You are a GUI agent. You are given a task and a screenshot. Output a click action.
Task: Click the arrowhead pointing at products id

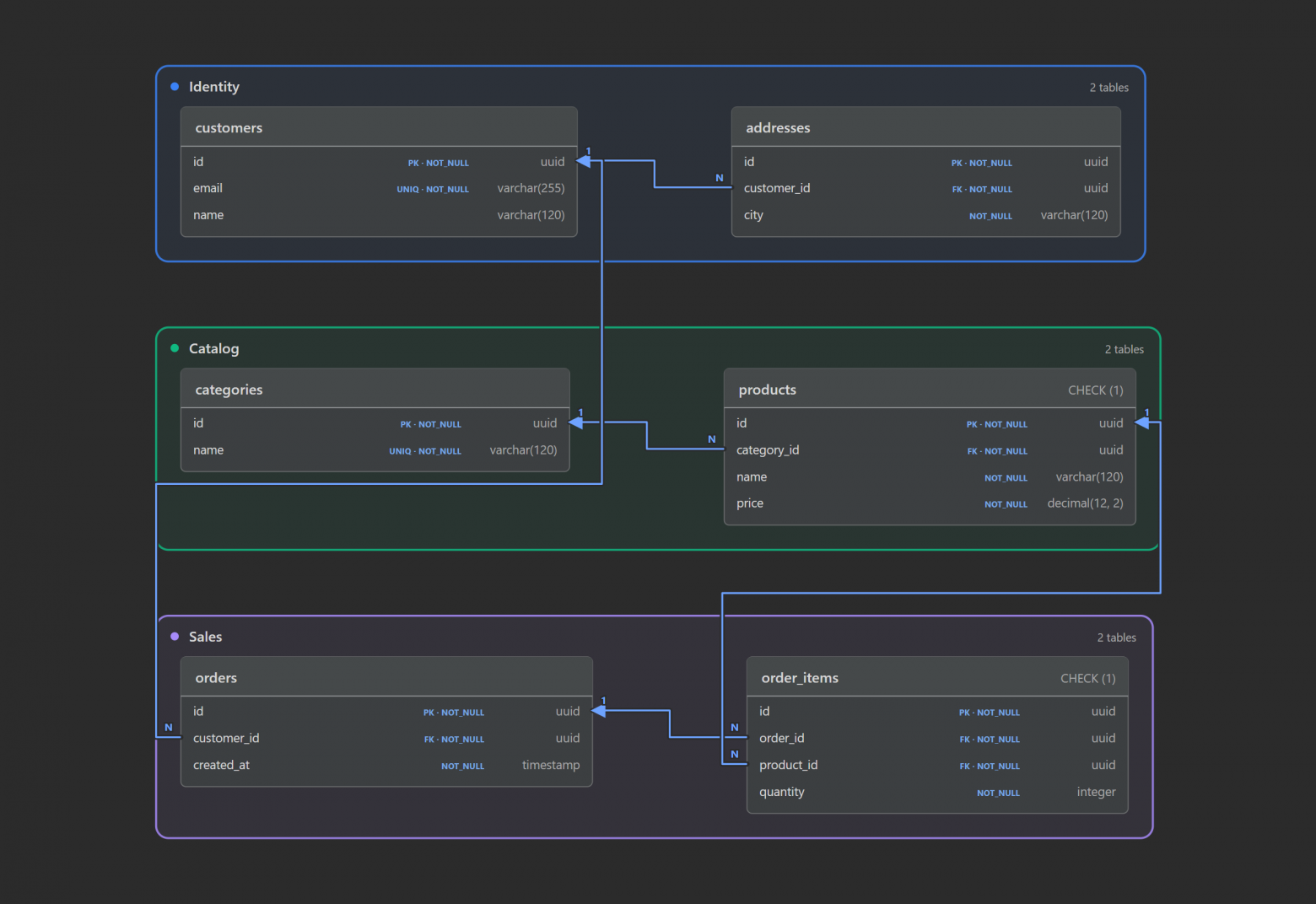click(x=1141, y=422)
